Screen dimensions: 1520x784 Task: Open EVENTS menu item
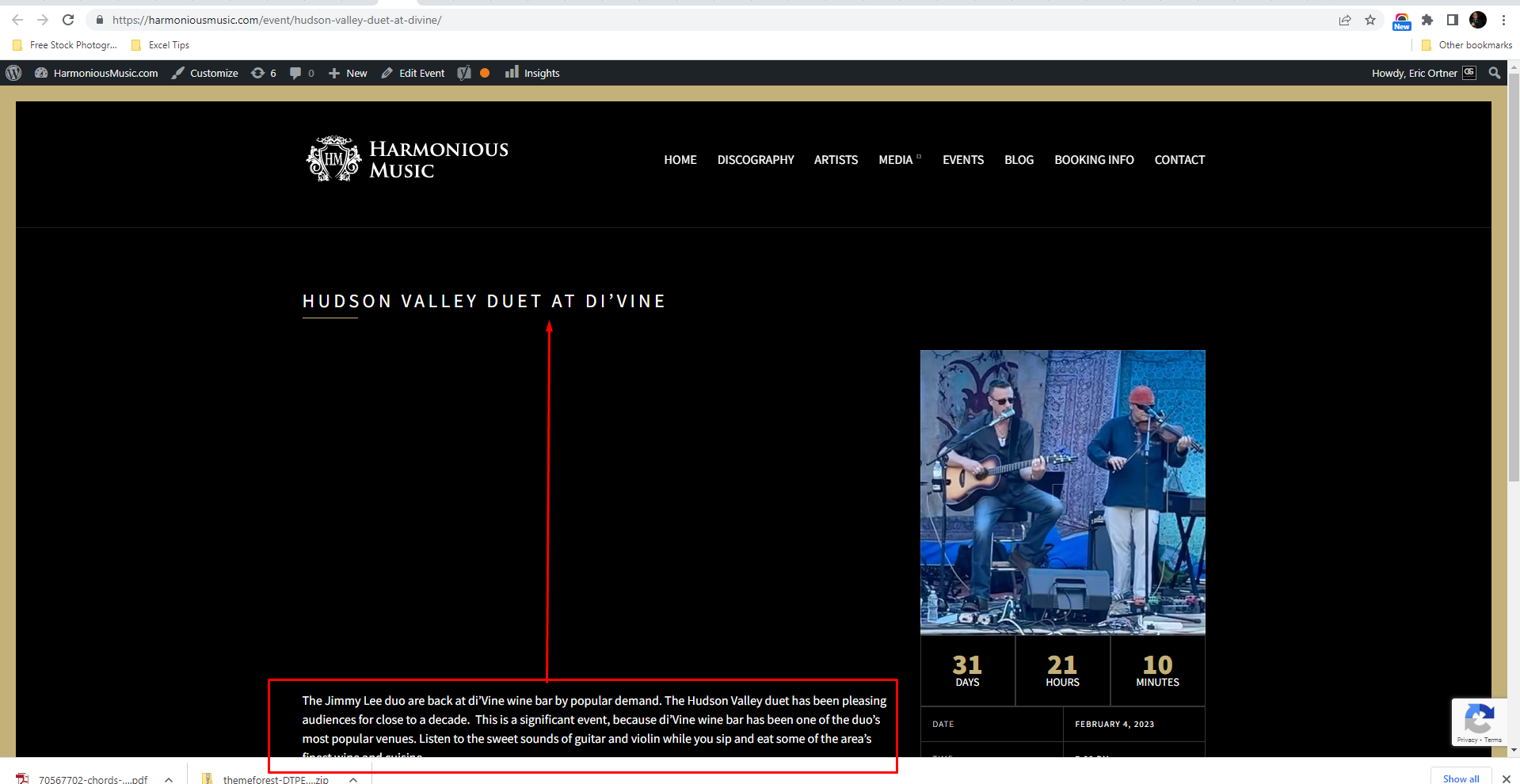(x=963, y=160)
